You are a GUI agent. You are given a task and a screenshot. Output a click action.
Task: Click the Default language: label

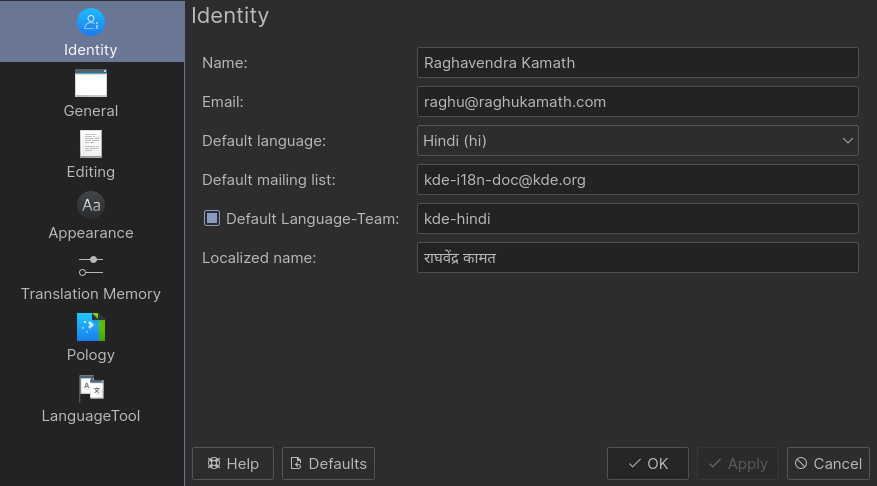pos(263,141)
